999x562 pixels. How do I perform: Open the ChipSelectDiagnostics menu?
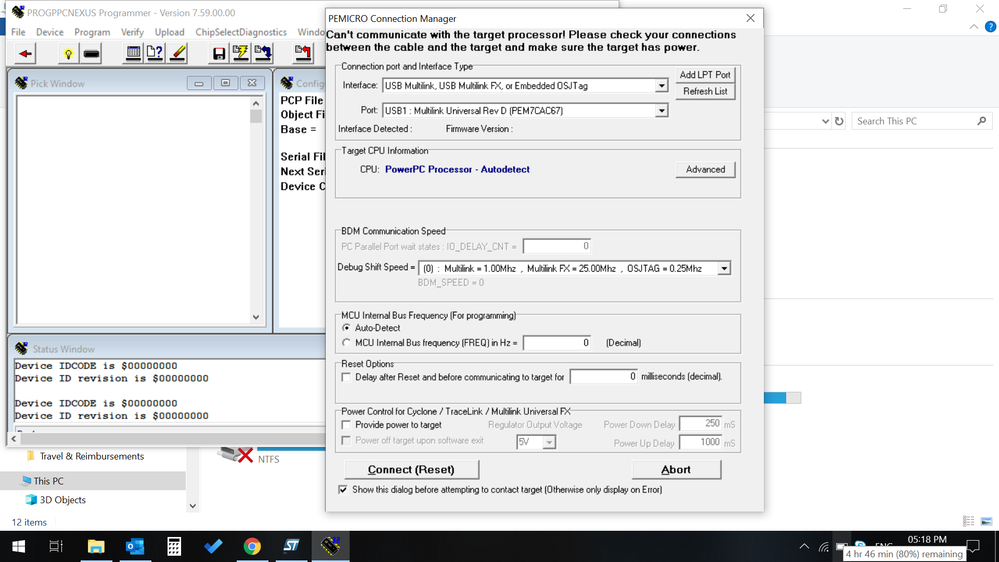click(241, 32)
